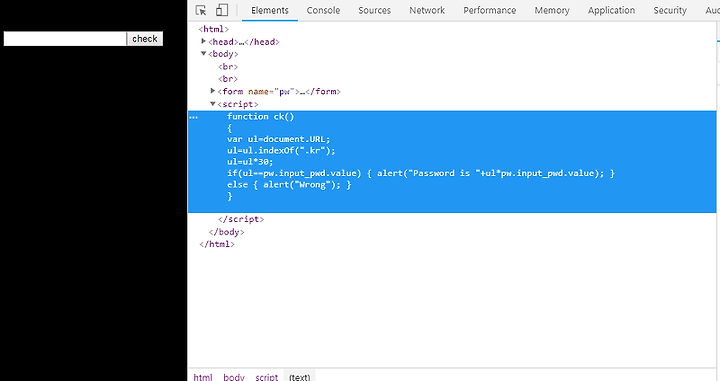Switch to the Console tab

click(x=323, y=10)
